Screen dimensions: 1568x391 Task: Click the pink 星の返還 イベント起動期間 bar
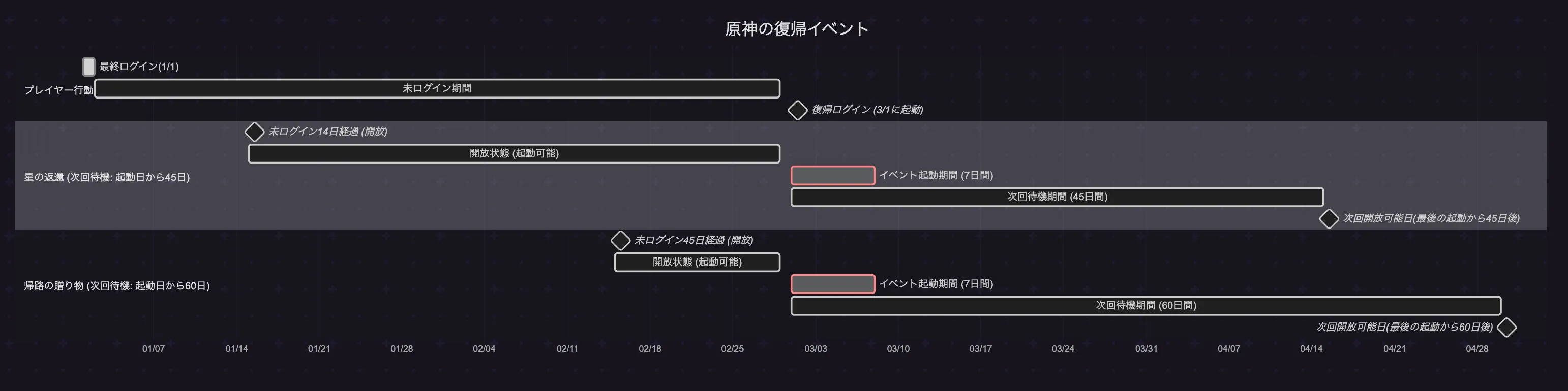(833, 175)
